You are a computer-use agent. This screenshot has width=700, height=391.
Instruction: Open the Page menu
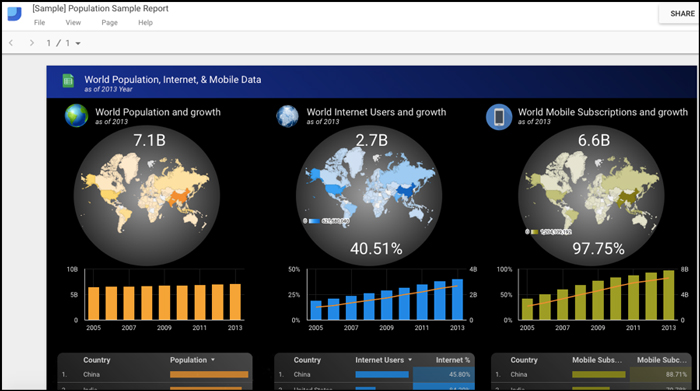coord(109,23)
